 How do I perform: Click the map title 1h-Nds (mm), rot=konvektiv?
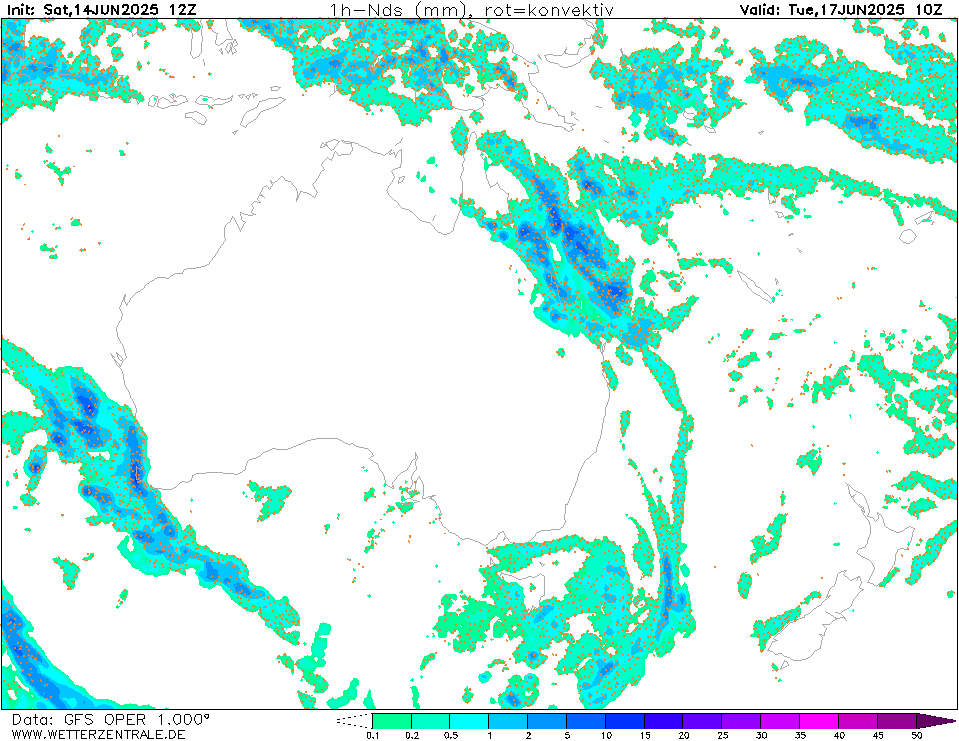click(471, 9)
